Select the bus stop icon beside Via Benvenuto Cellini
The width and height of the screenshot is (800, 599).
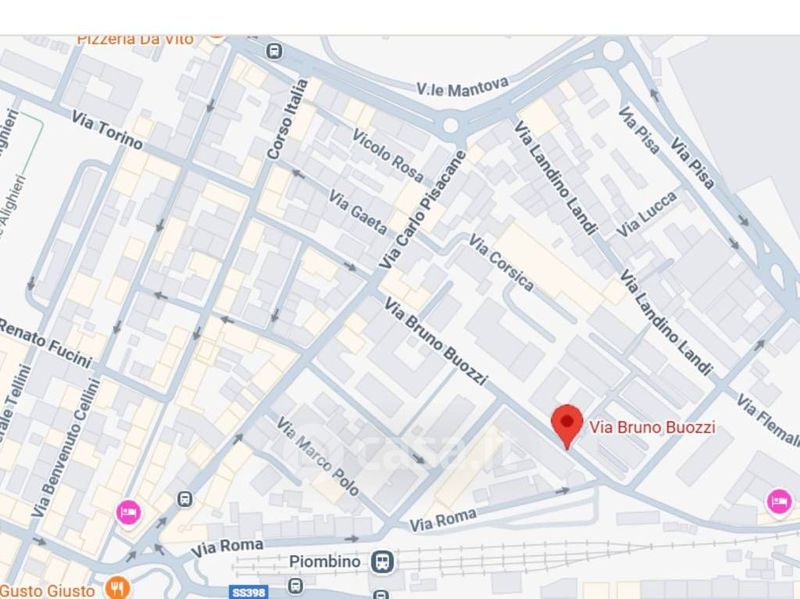(185, 498)
